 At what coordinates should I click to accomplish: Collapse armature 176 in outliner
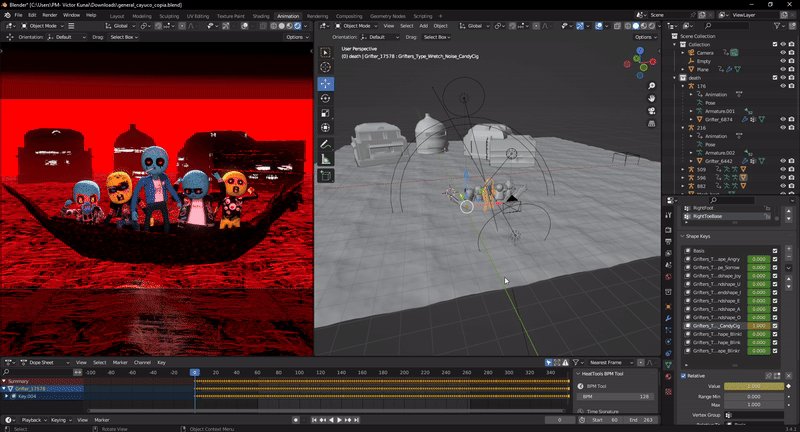683,86
